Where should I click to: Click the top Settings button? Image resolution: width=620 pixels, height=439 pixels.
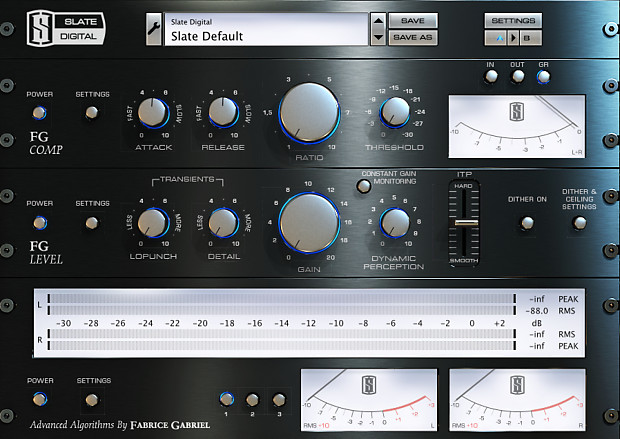513,21
